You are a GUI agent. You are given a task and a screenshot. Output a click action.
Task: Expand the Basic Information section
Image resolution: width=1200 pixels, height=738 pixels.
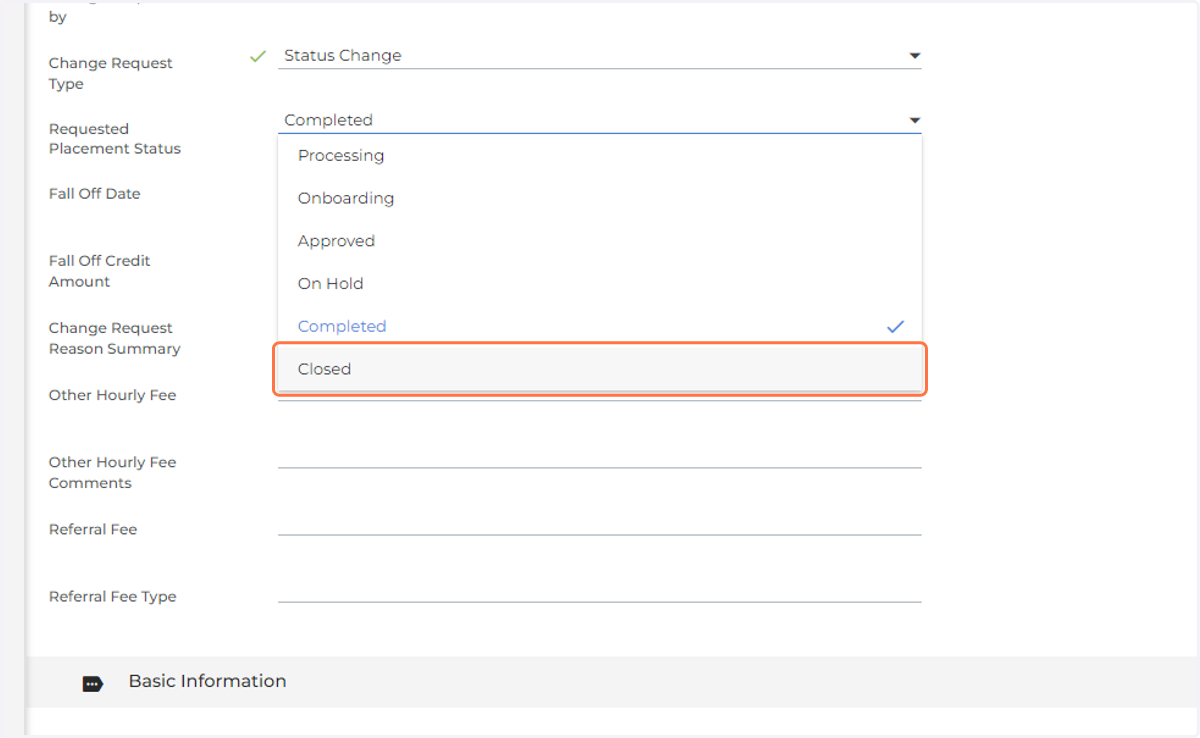613,682
